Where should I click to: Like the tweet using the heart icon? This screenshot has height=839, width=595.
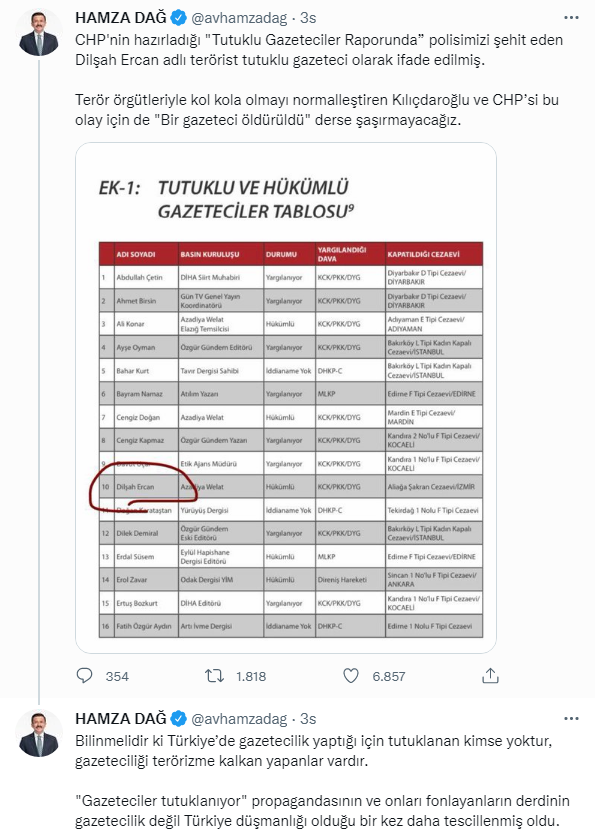(354, 676)
